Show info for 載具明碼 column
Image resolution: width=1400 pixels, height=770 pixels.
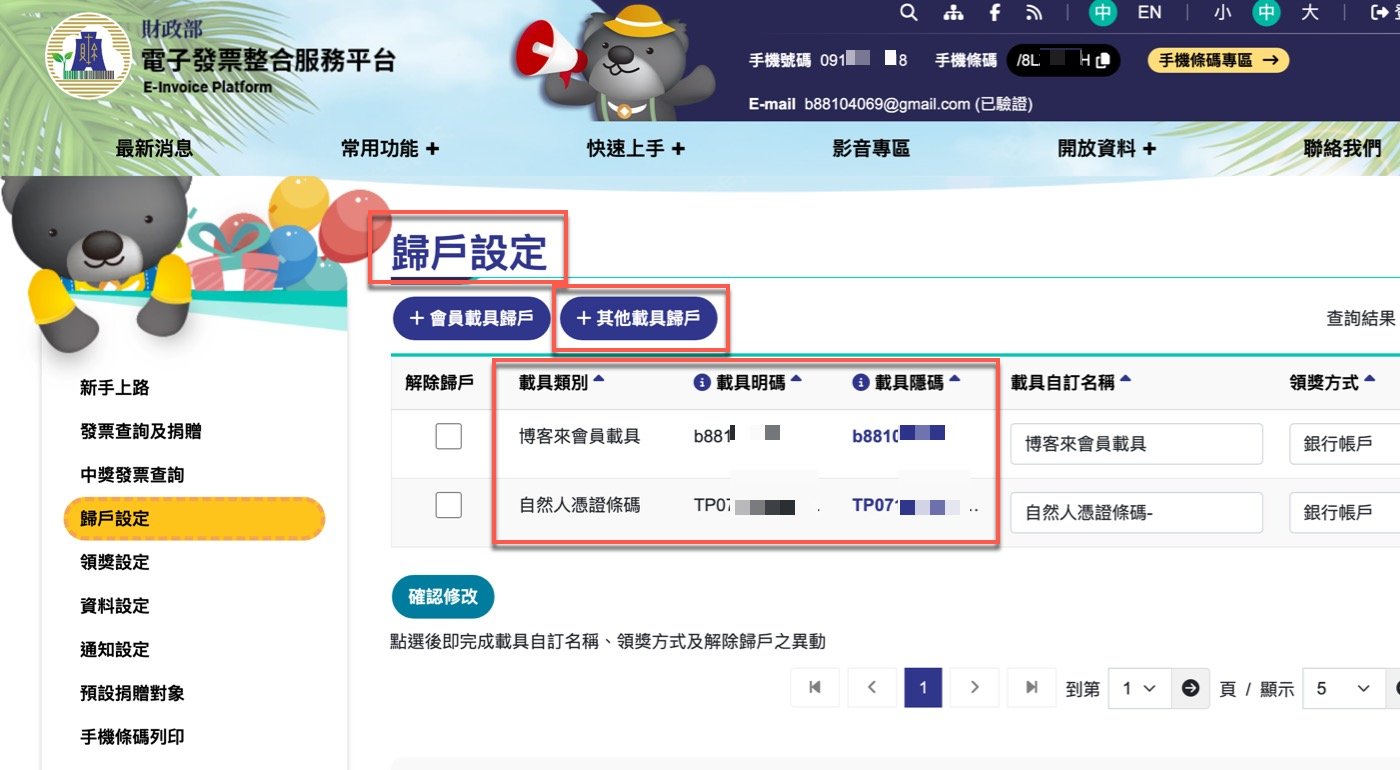[x=701, y=382]
